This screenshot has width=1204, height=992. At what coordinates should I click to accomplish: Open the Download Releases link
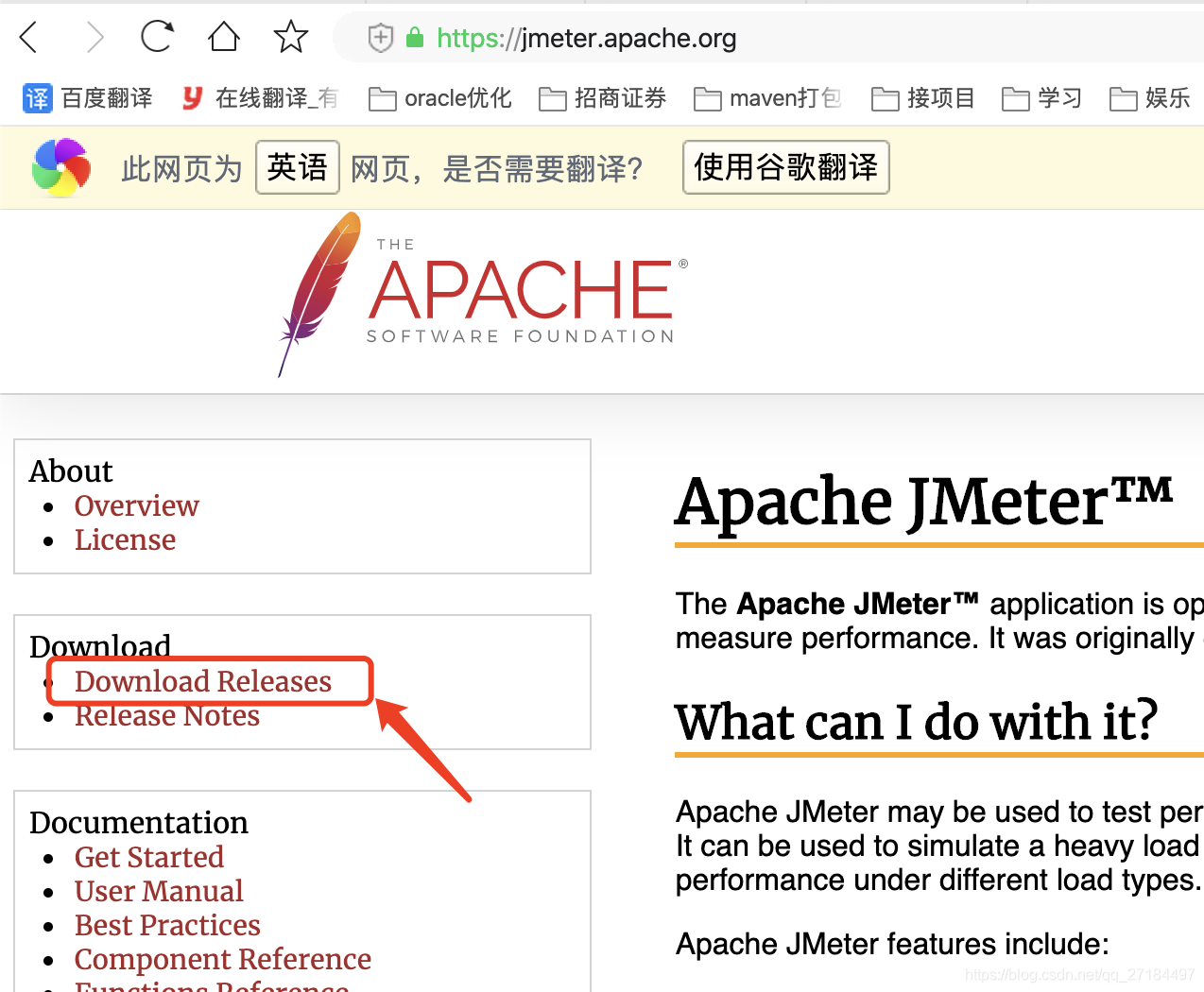tap(203, 682)
